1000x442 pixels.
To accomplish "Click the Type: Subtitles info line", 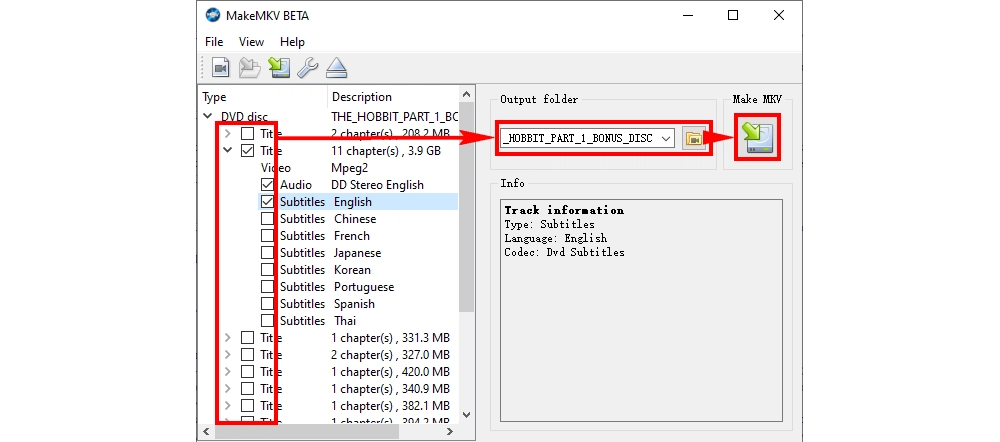I will click(549, 225).
